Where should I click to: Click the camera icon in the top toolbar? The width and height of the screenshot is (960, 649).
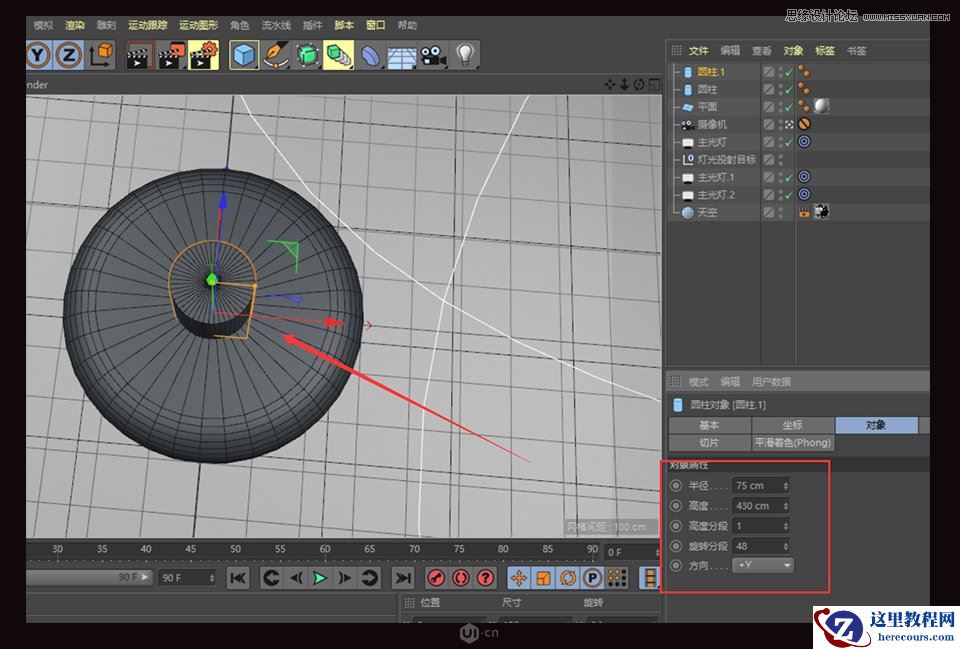431,55
